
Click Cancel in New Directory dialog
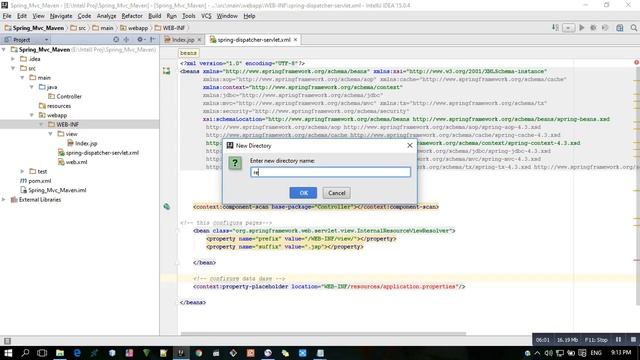click(x=336, y=193)
